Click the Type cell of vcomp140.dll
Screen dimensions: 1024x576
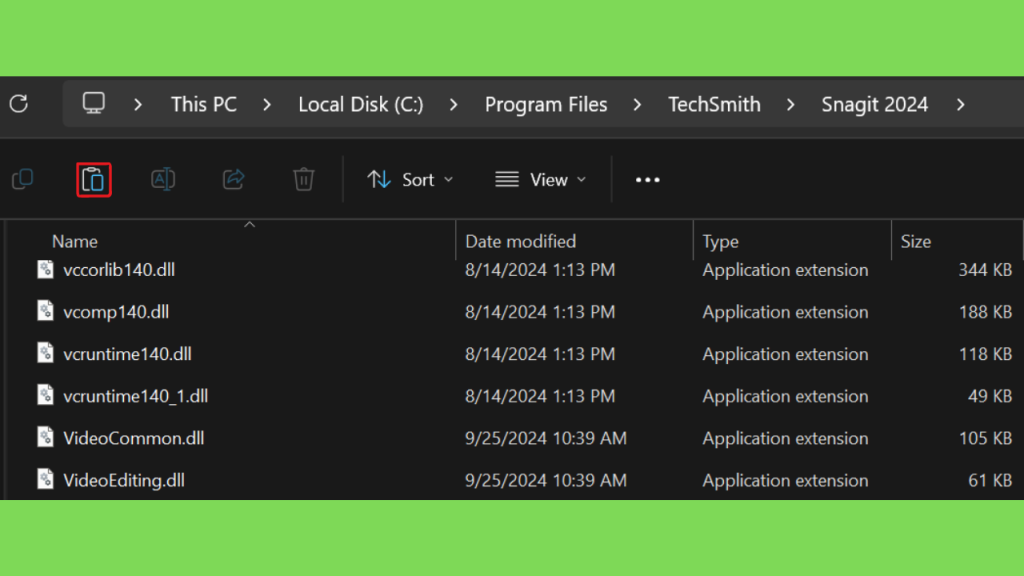785,312
